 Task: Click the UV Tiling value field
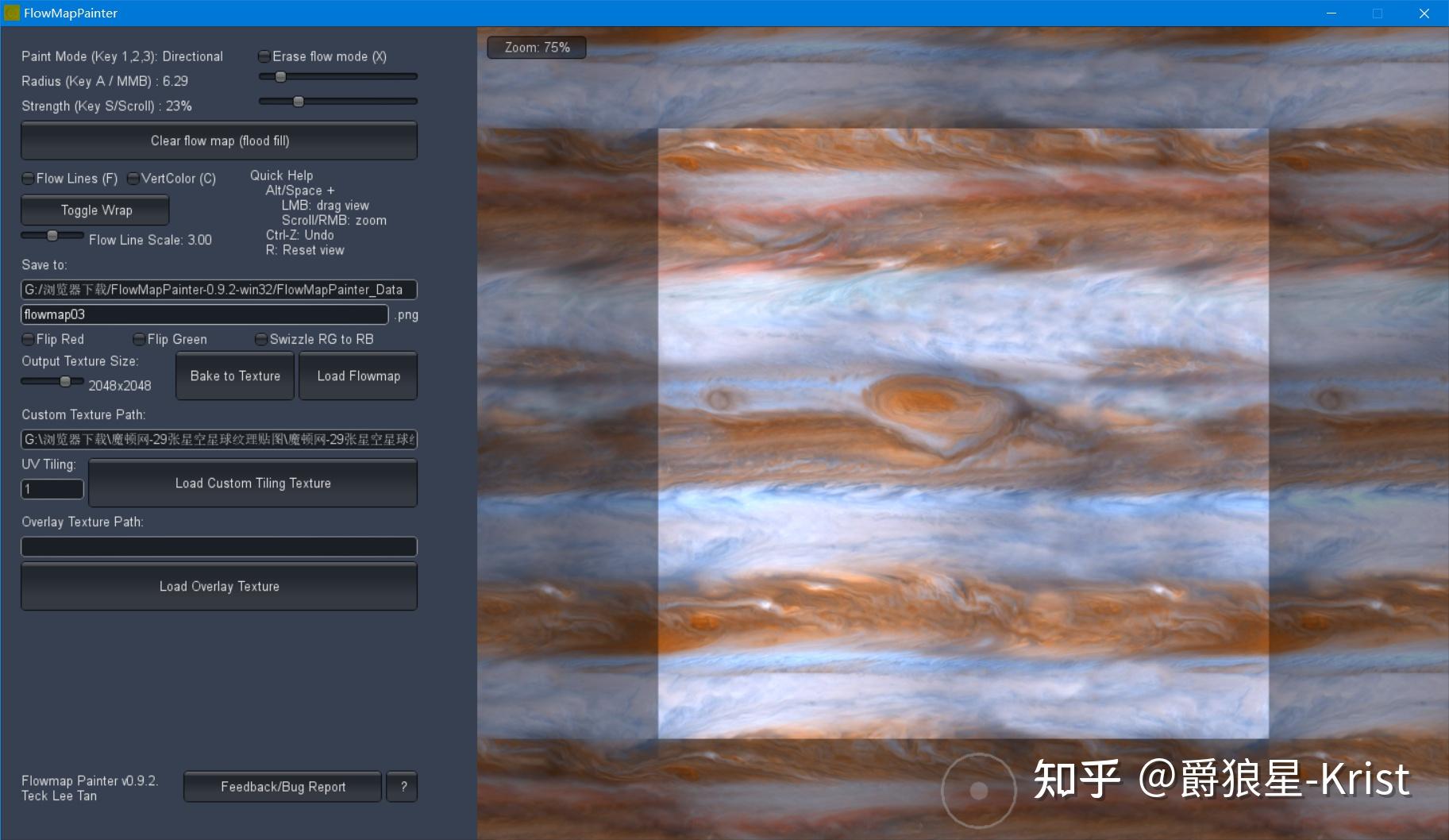[51, 488]
